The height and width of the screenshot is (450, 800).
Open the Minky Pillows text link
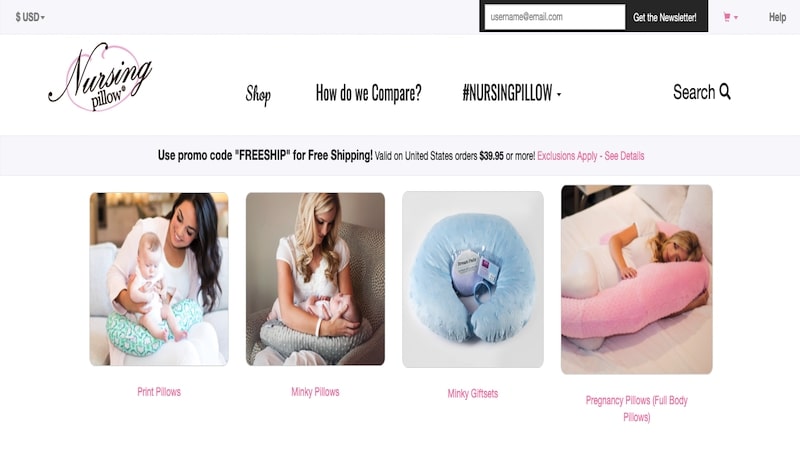click(x=315, y=392)
